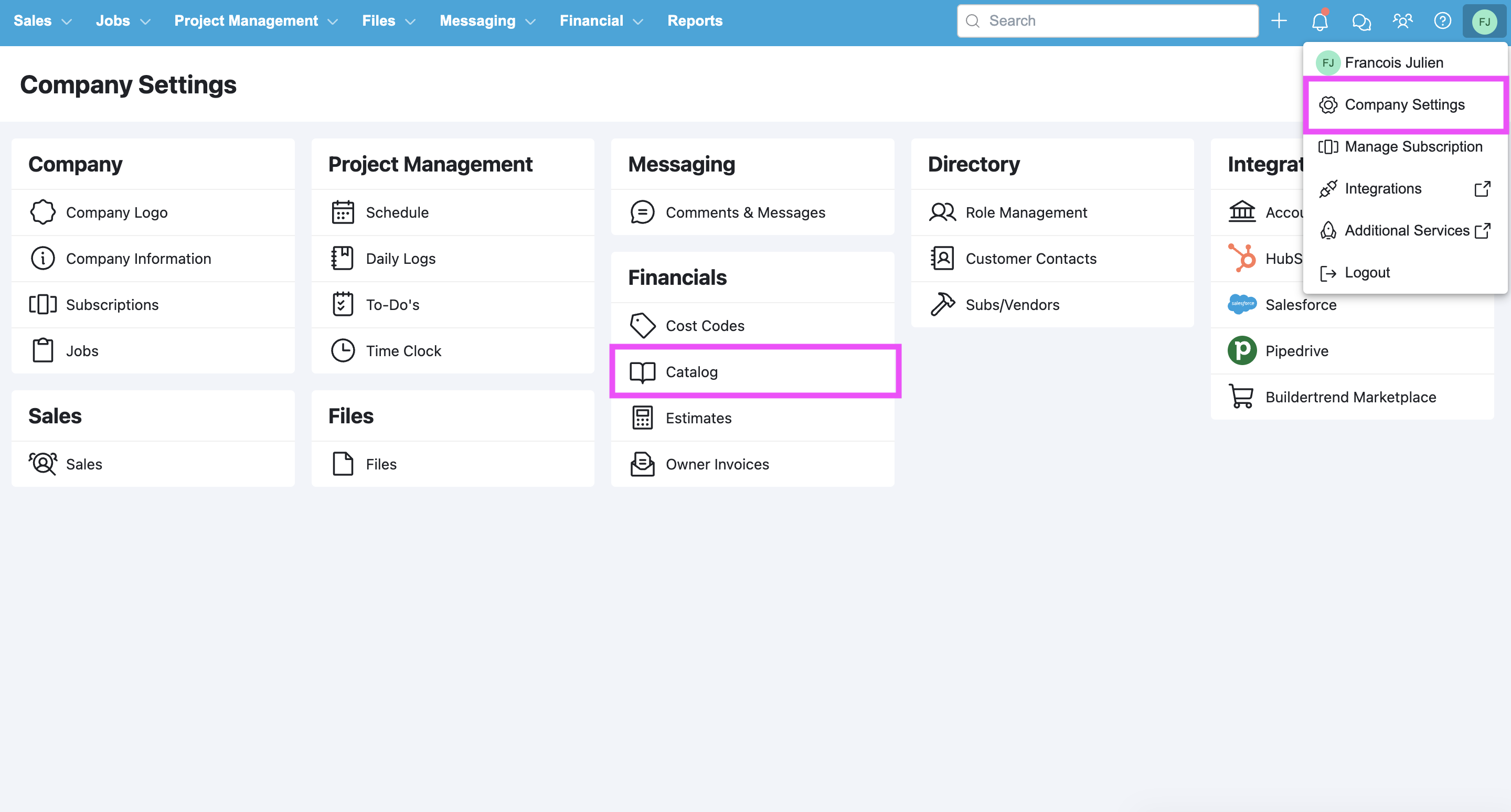Viewport: 1511px width, 812px height.
Task: Select Manage Subscription menu entry
Action: pos(1412,146)
